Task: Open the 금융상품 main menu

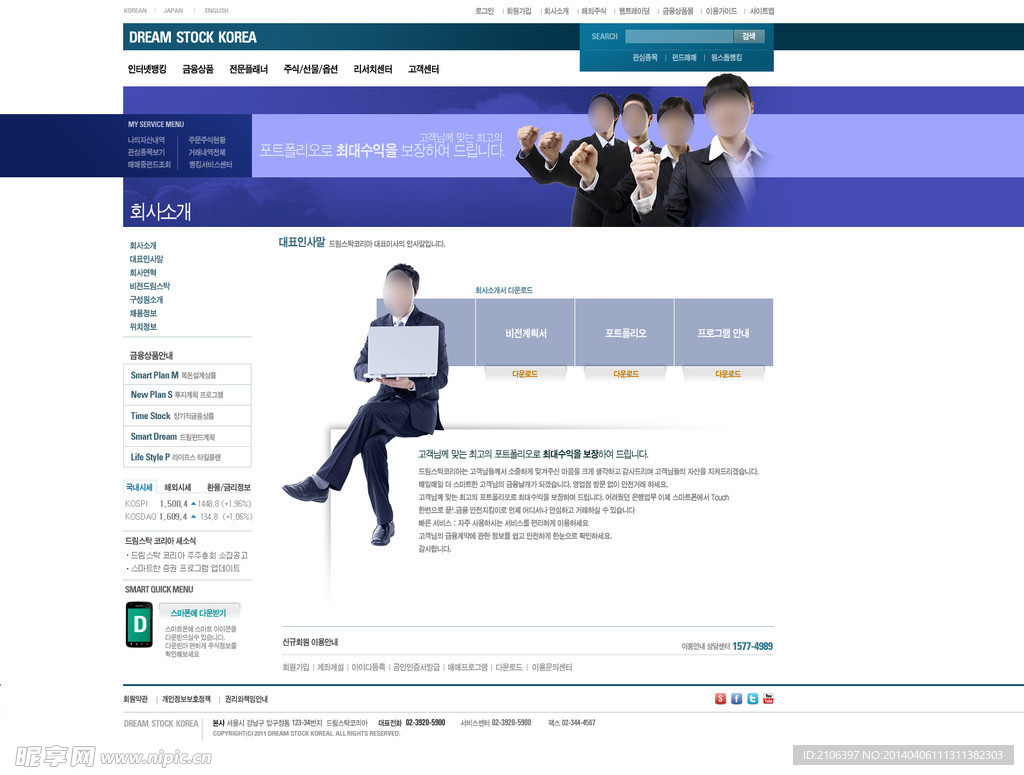Action: pos(198,69)
